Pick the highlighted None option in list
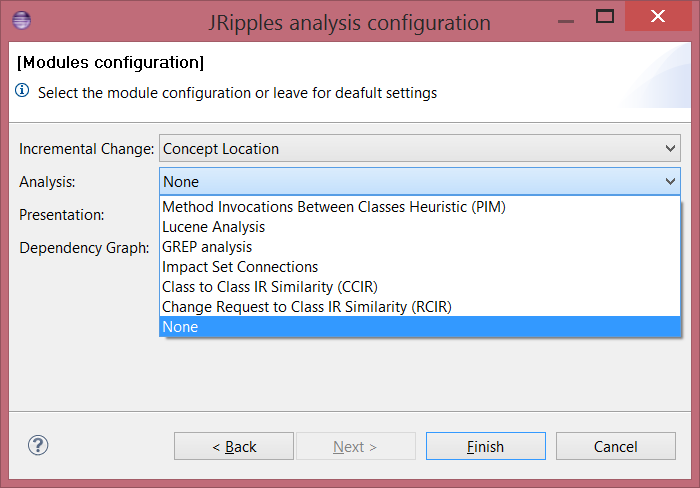 pos(181,327)
